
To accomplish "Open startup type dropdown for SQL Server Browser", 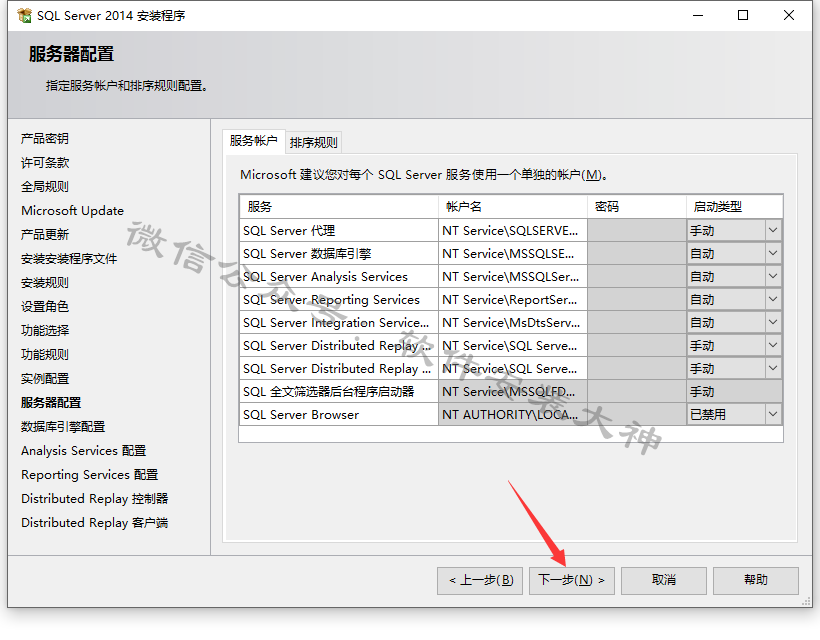I will pyautogui.click(x=773, y=414).
